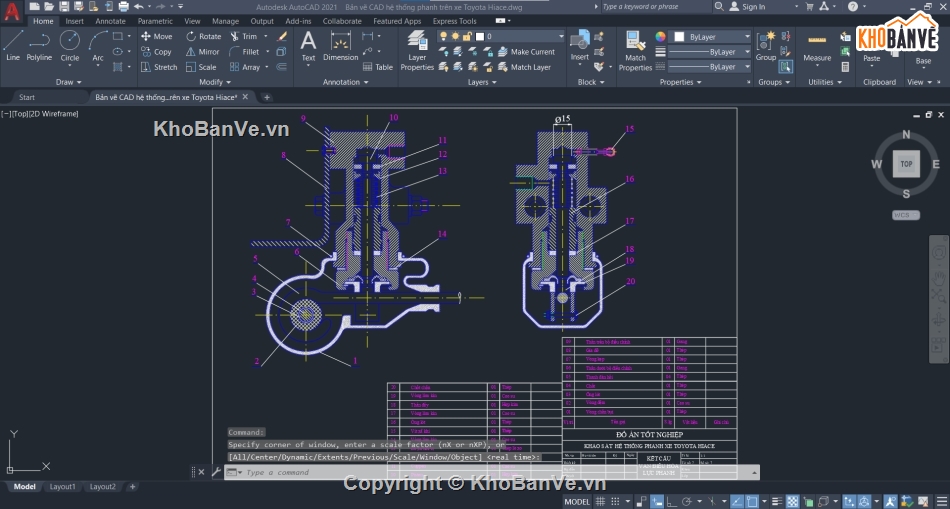Screen dimensions: 950x509
Task: Click Match Properties tool
Action: click(x=636, y=50)
